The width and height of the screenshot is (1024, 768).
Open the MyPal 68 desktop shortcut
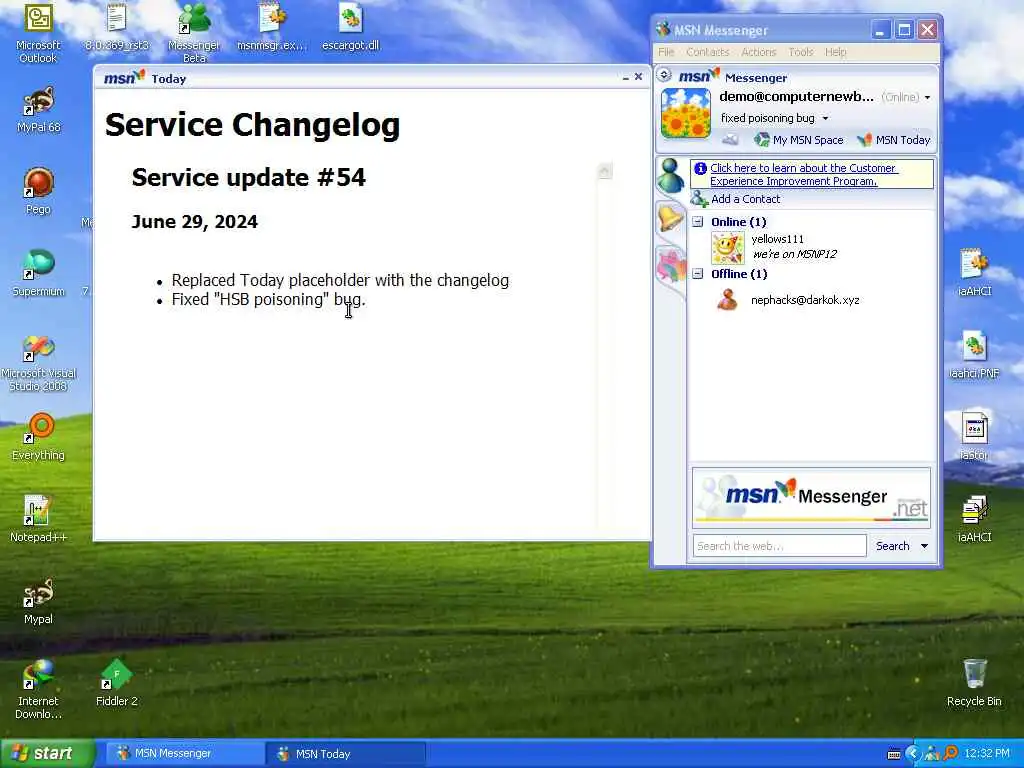tap(39, 110)
